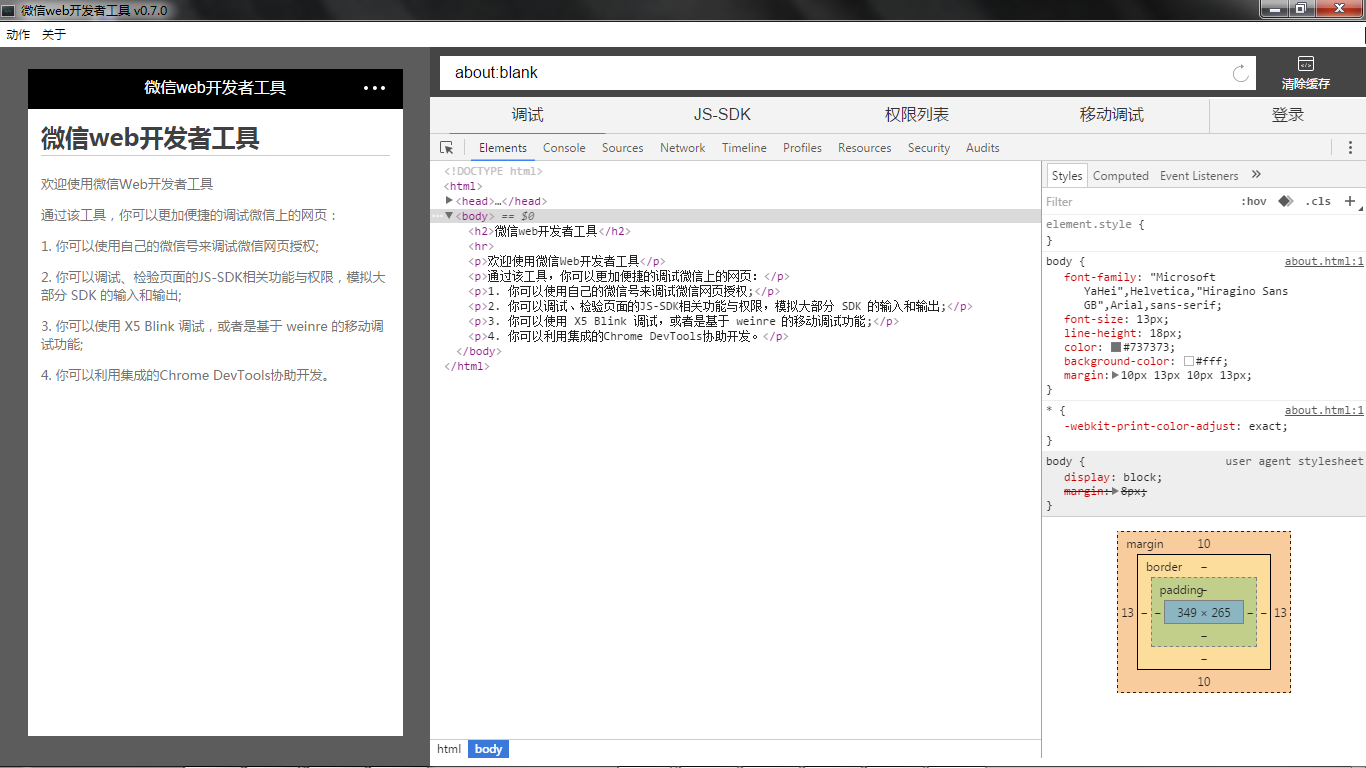Switch to the Computed sidebar tab
Image resolution: width=1366 pixels, height=768 pixels.
coord(1120,176)
